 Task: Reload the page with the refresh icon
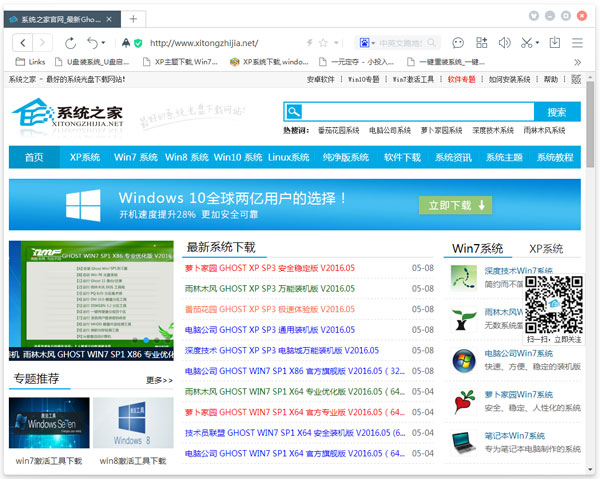(x=70, y=43)
